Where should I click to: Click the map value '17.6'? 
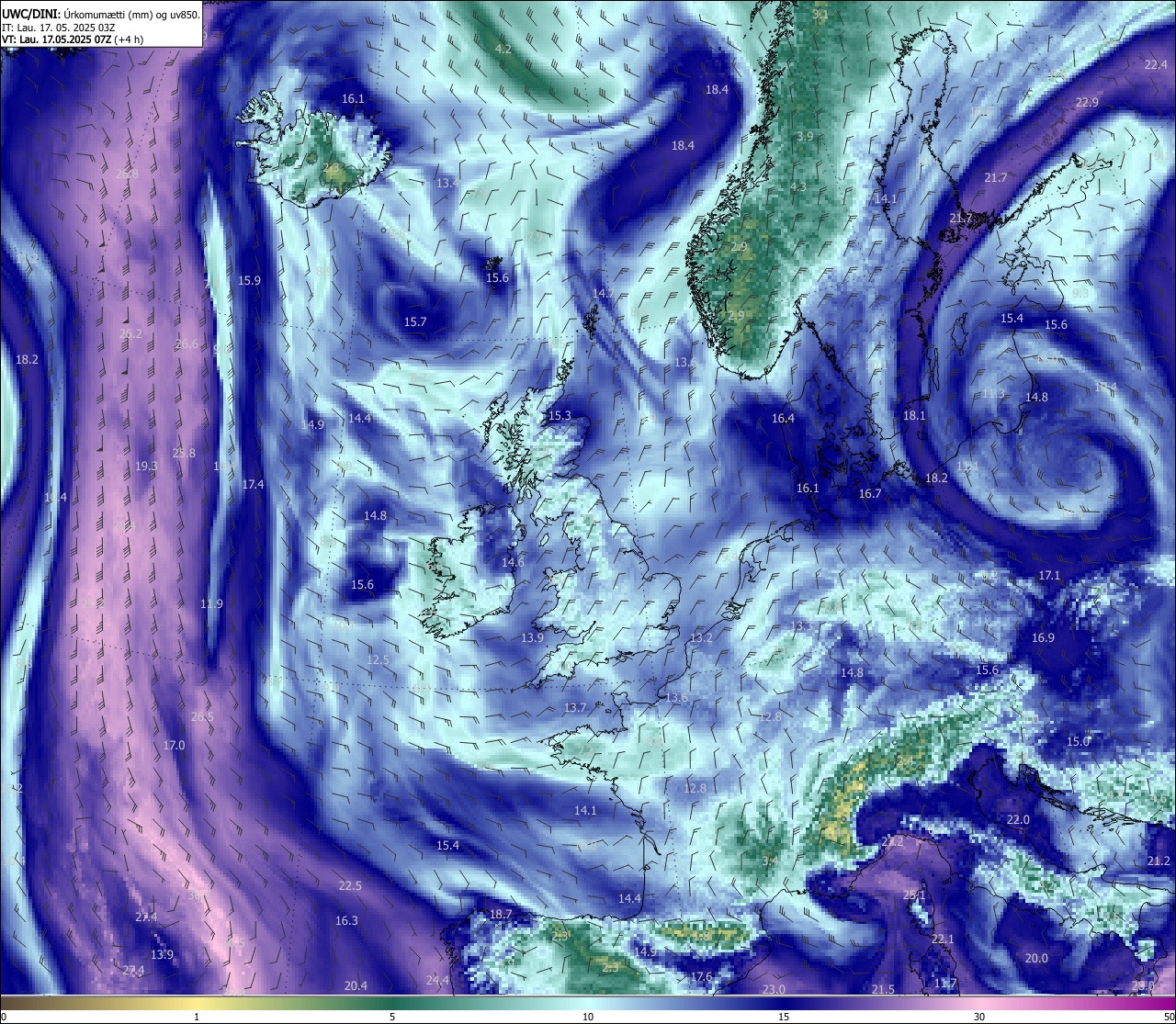(x=701, y=976)
